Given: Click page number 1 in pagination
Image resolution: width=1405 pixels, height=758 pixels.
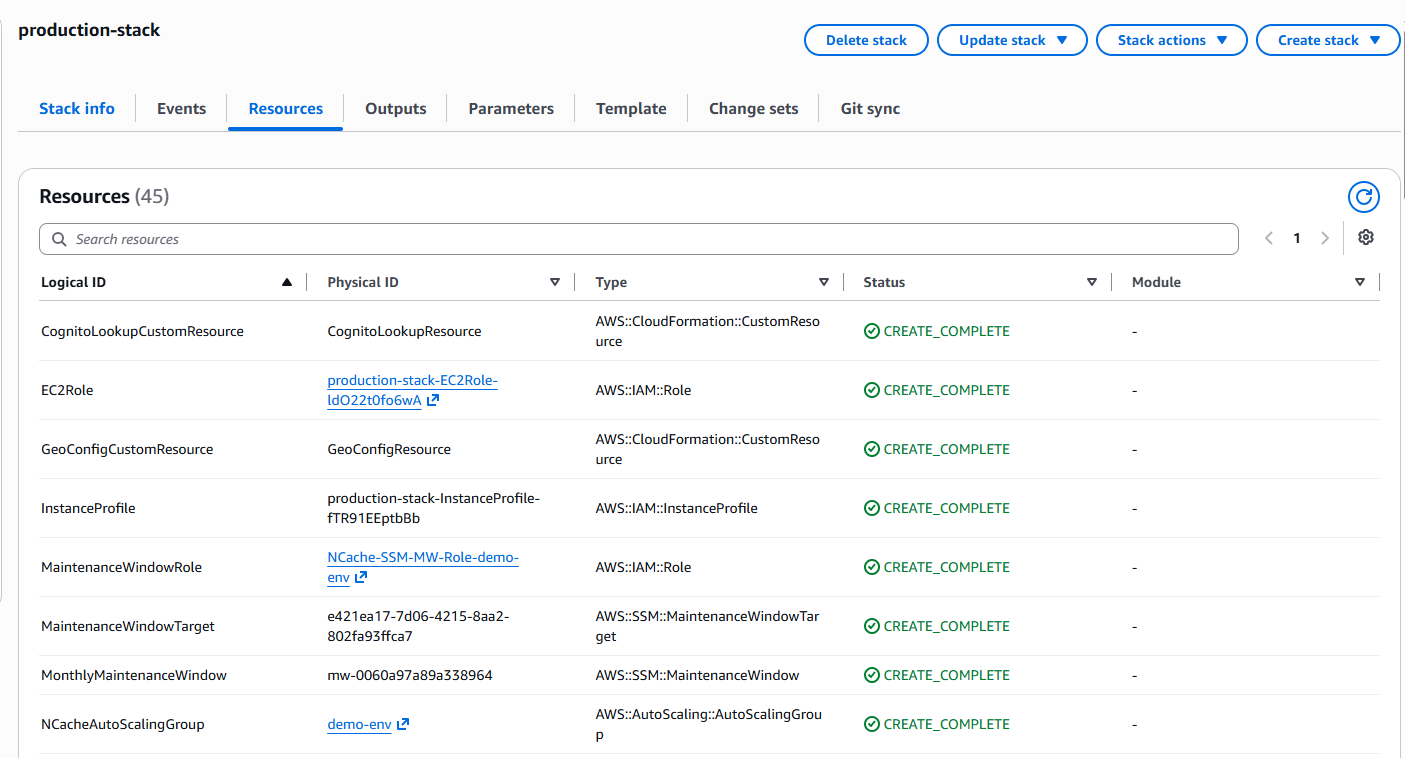Looking at the screenshot, I should click(1297, 238).
